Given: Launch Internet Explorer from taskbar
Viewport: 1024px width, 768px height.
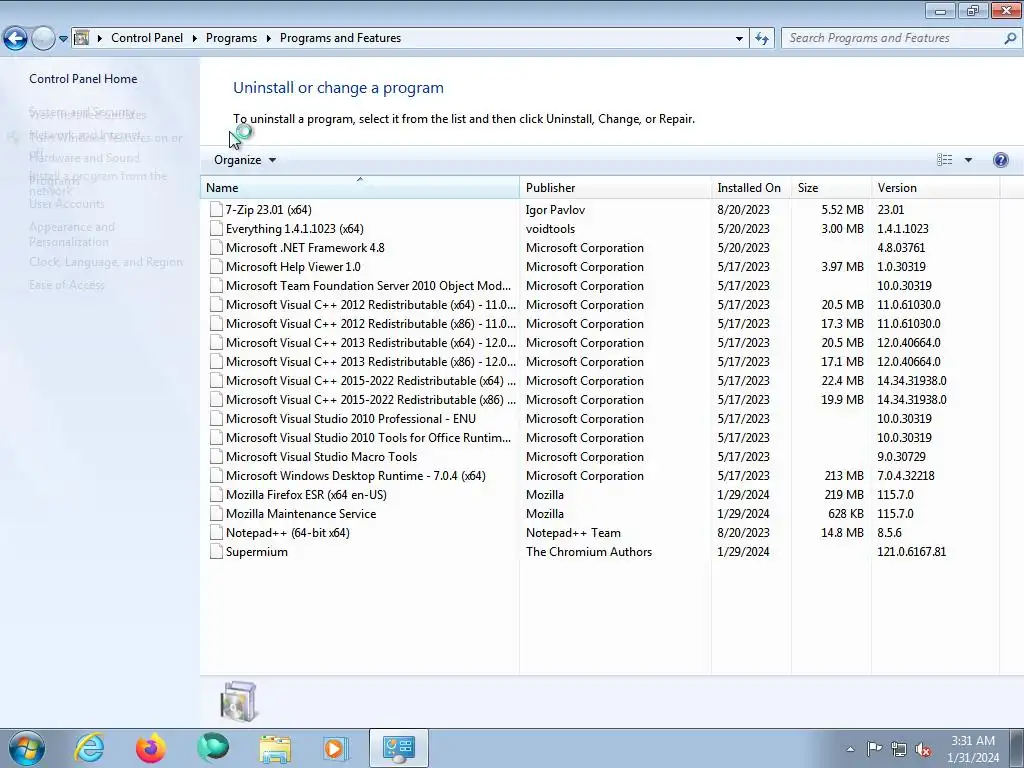Looking at the screenshot, I should (x=89, y=748).
